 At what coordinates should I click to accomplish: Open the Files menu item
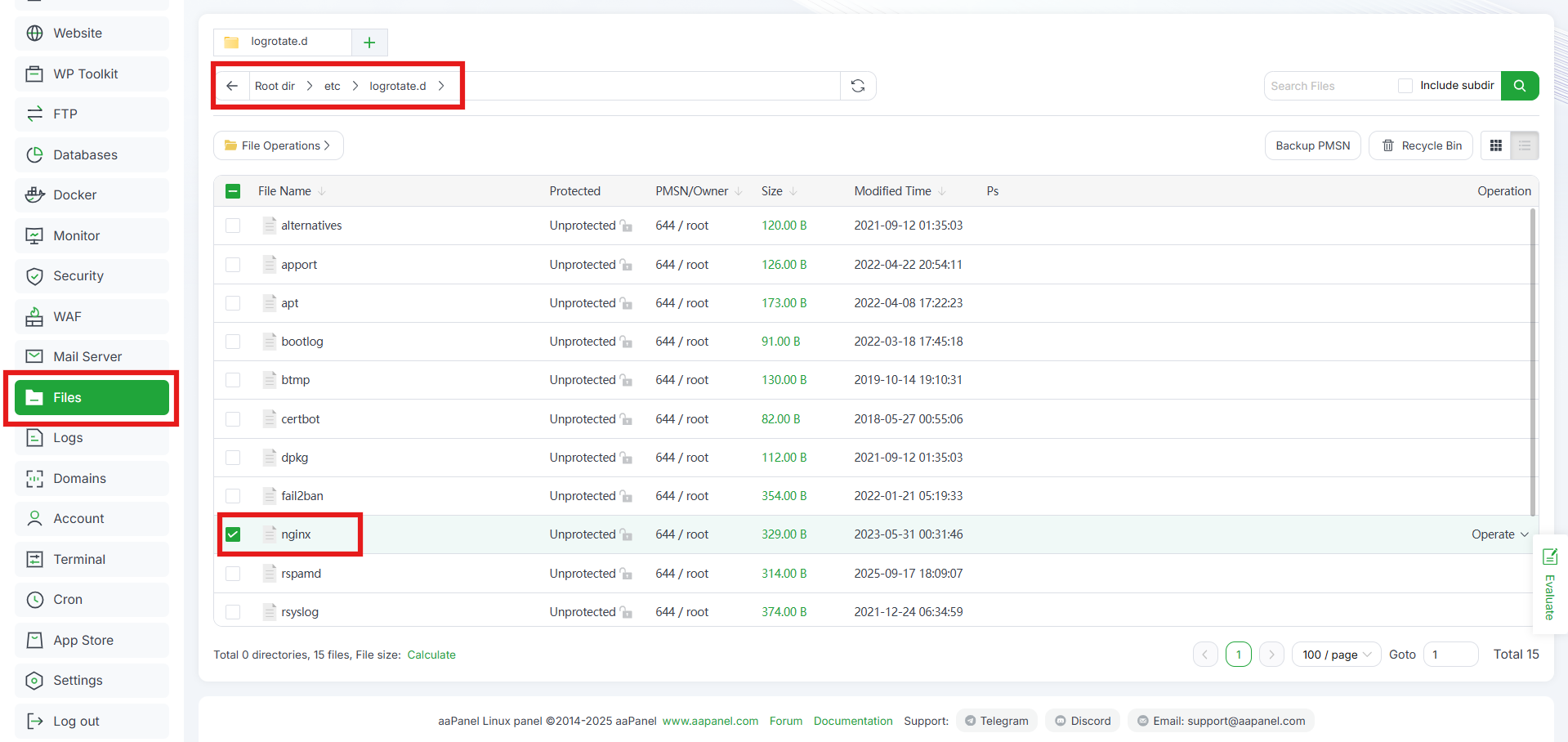[92, 397]
